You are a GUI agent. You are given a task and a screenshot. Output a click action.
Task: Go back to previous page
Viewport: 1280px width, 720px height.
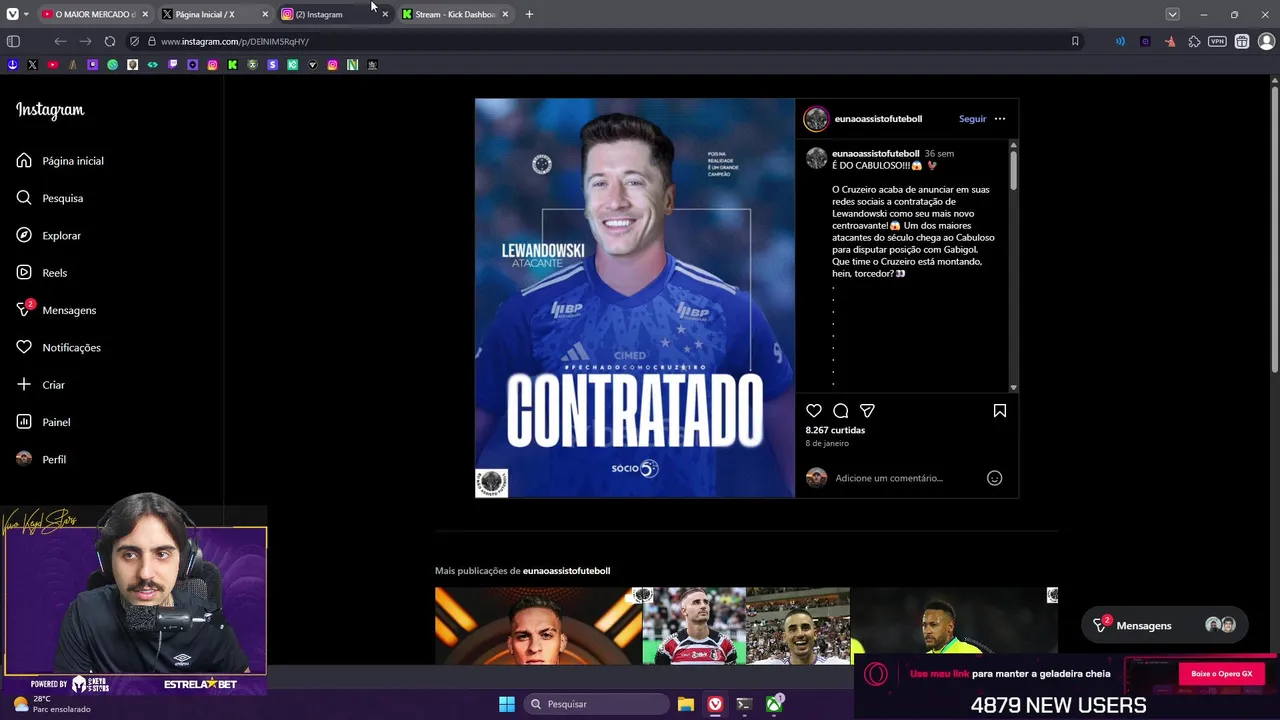60,41
